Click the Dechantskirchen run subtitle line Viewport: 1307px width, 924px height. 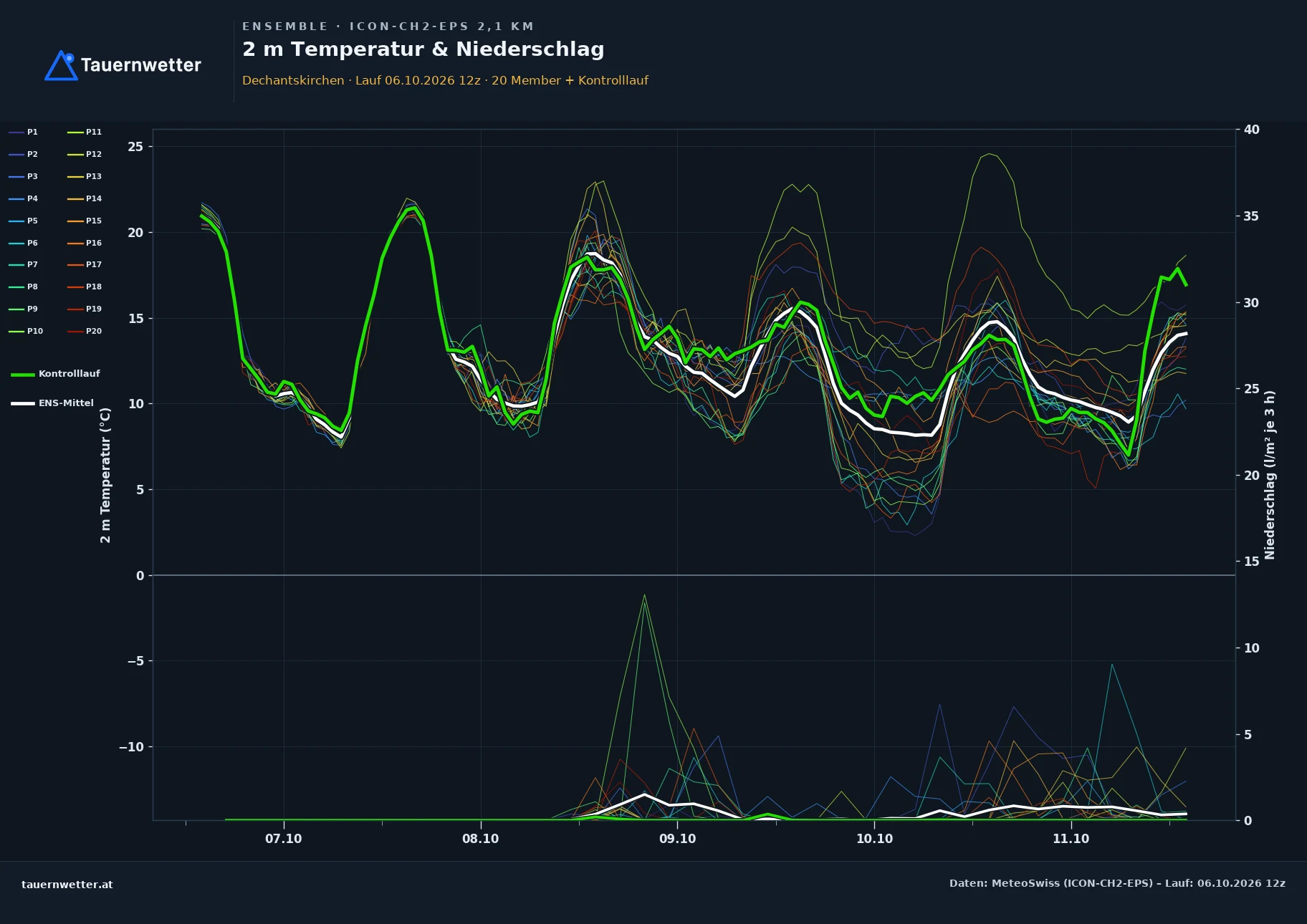[x=445, y=80]
